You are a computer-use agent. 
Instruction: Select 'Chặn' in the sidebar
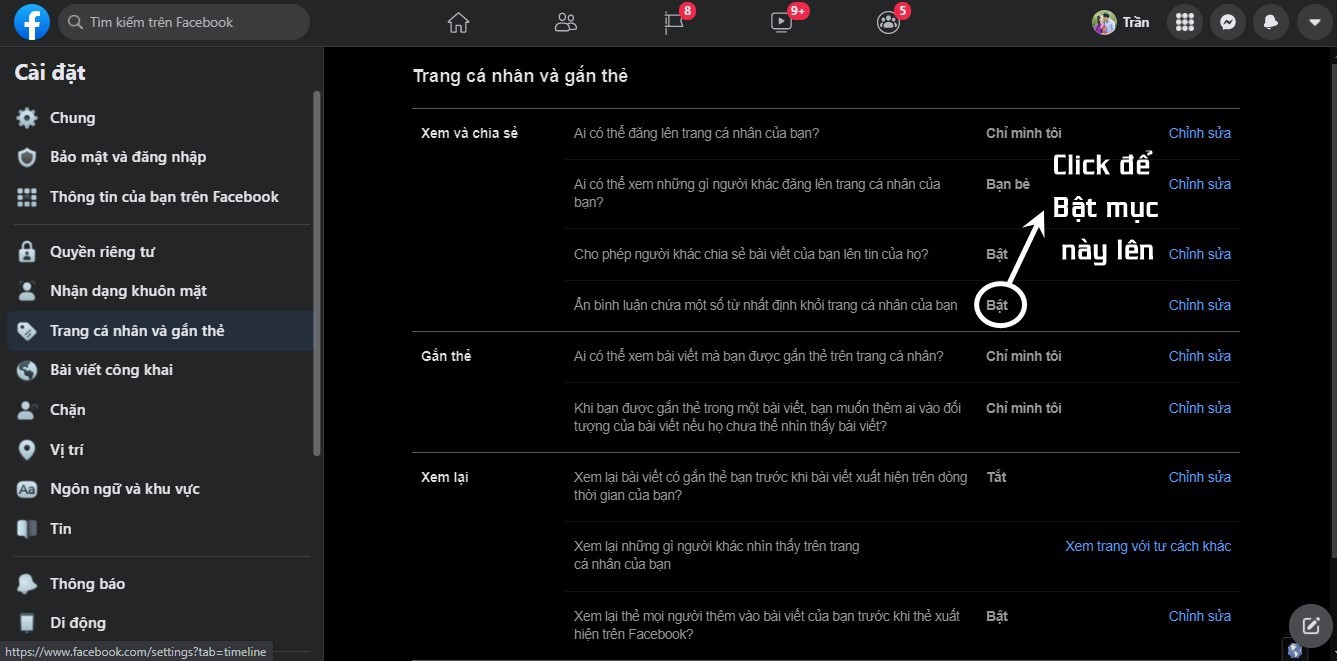point(68,410)
